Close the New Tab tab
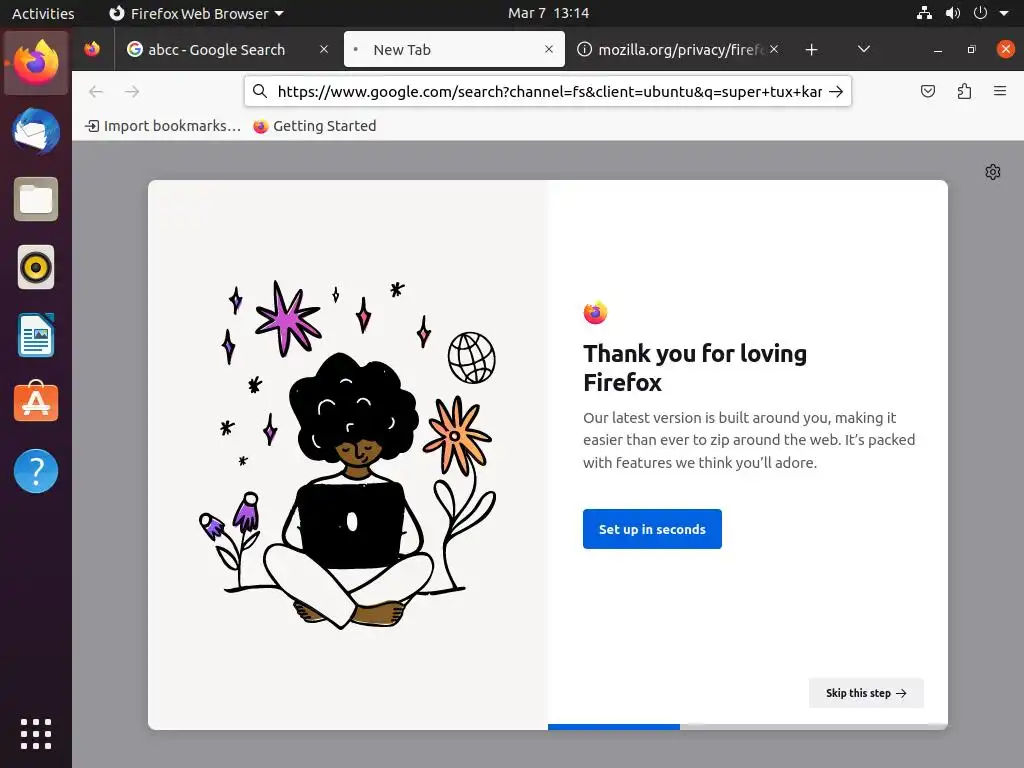Screen dimensions: 1024x768 549,49
